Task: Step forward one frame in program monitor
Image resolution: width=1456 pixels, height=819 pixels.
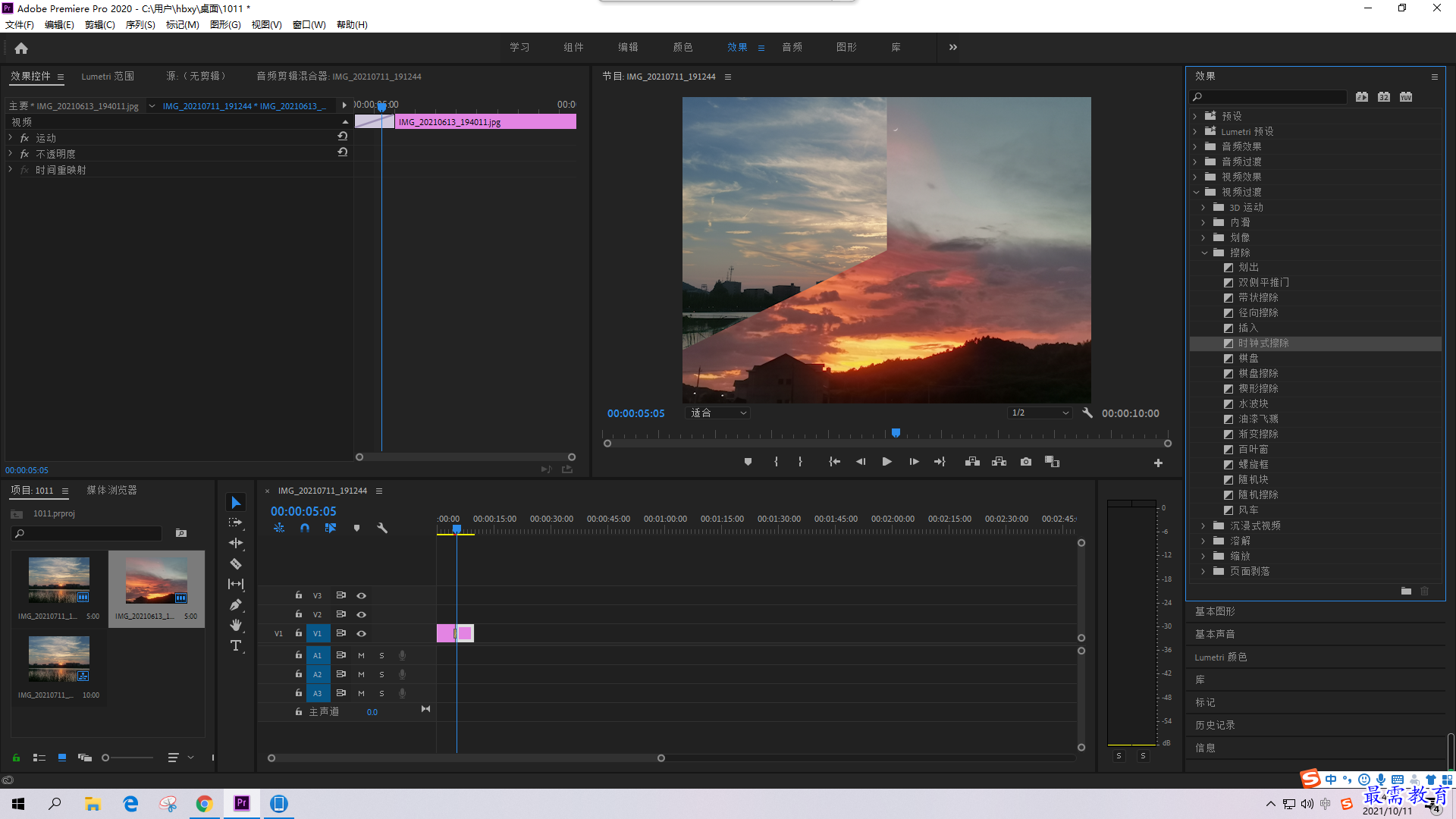Action: tap(914, 462)
